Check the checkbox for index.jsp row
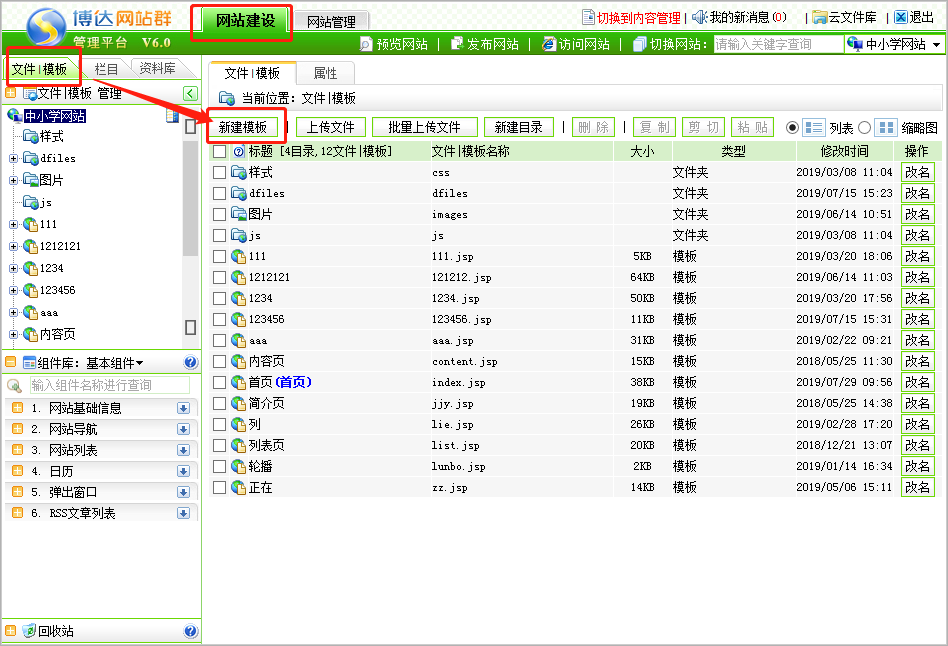Viewport: 948px width, 646px height. [220, 383]
